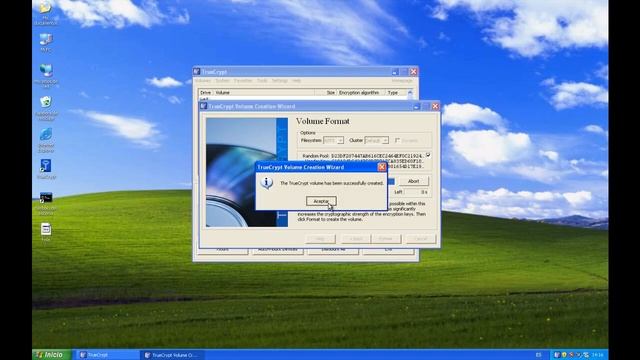Click the Cancel button in the wizard
Viewport: 640px width, 360px height.
(420, 238)
